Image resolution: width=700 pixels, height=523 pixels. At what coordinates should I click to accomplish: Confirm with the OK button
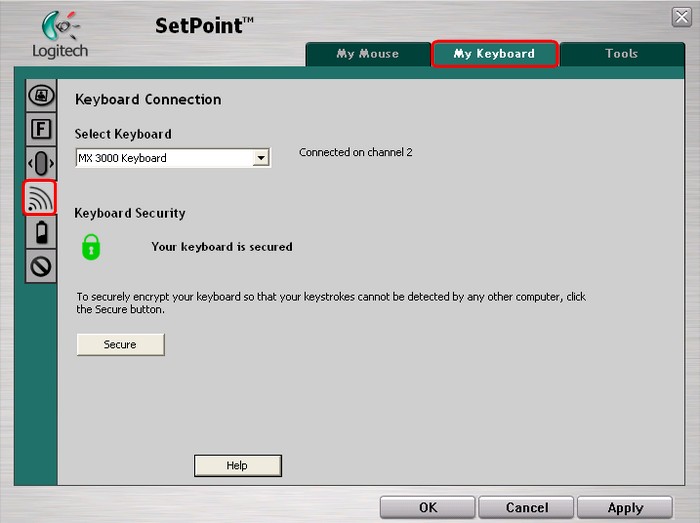tap(428, 507)
